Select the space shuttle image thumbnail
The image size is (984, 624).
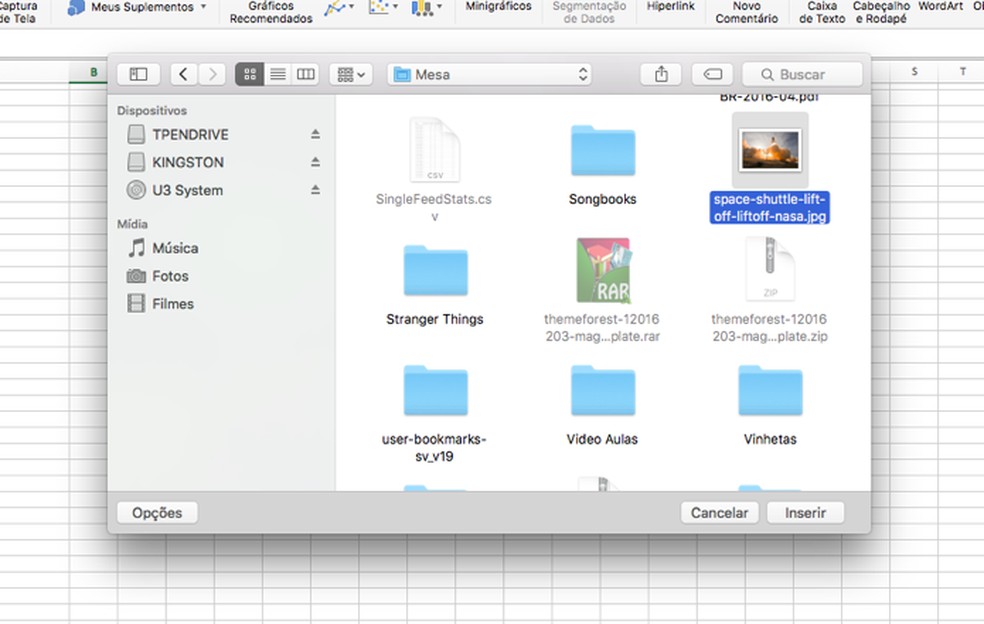coord(770,150)
